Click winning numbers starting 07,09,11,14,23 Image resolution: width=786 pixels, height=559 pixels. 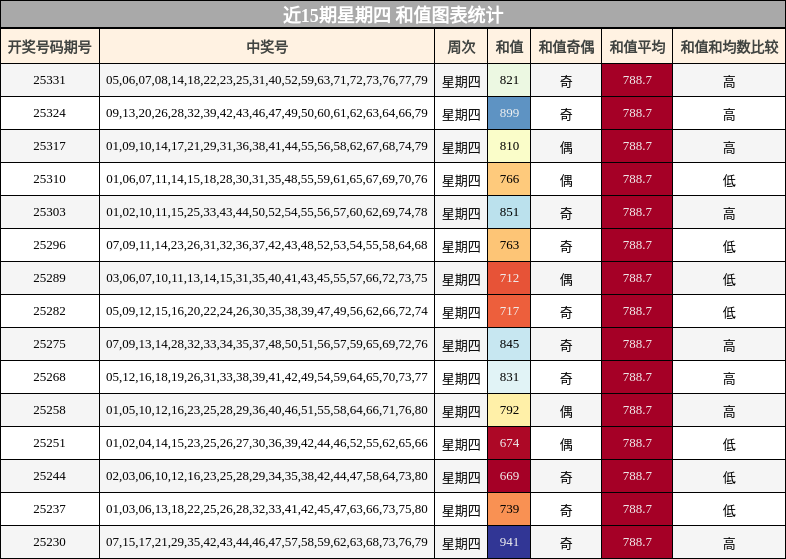(x=267, y=245)
